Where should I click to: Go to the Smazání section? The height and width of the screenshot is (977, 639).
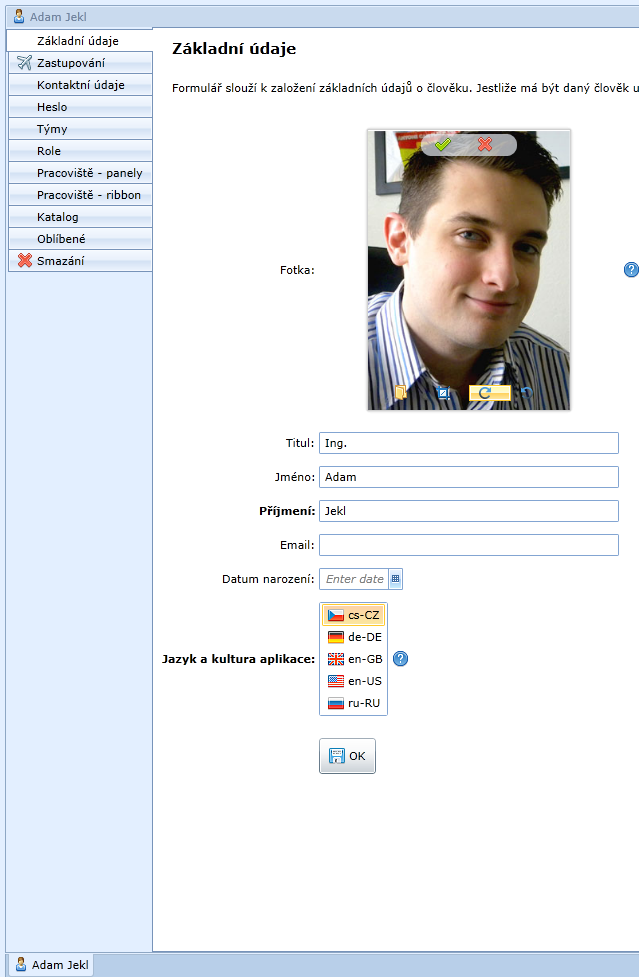point(80,261)
